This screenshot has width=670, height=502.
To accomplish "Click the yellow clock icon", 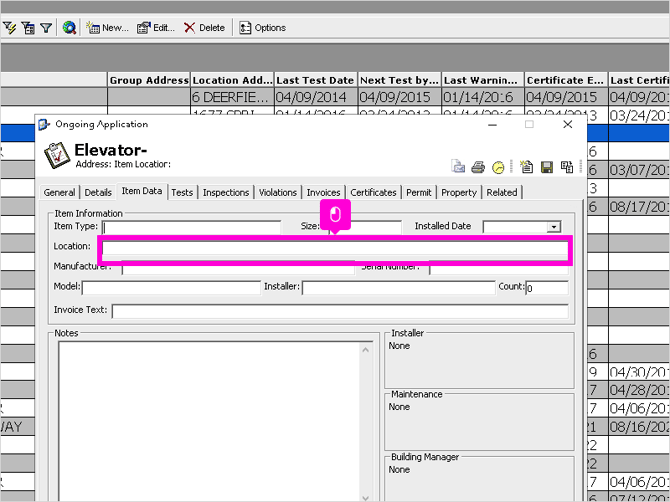I will coord(498,167).
